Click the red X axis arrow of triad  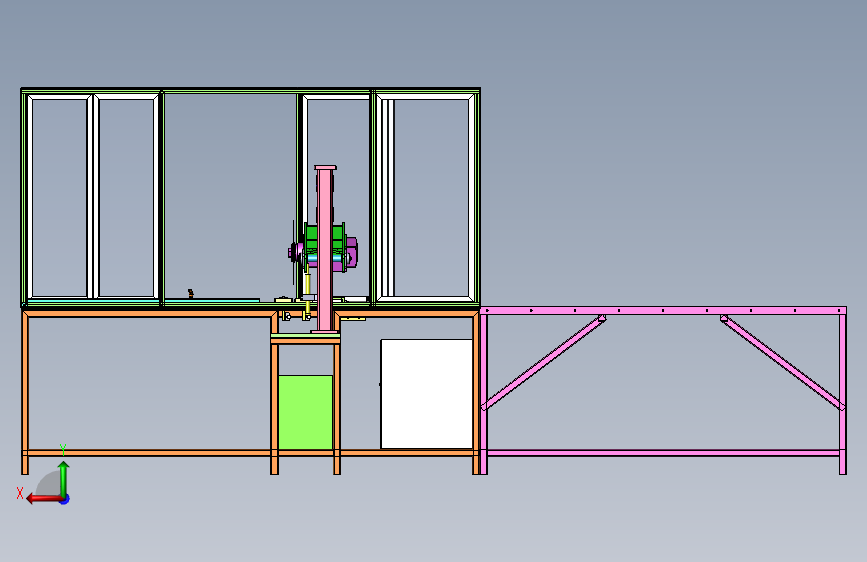[43, 499]
